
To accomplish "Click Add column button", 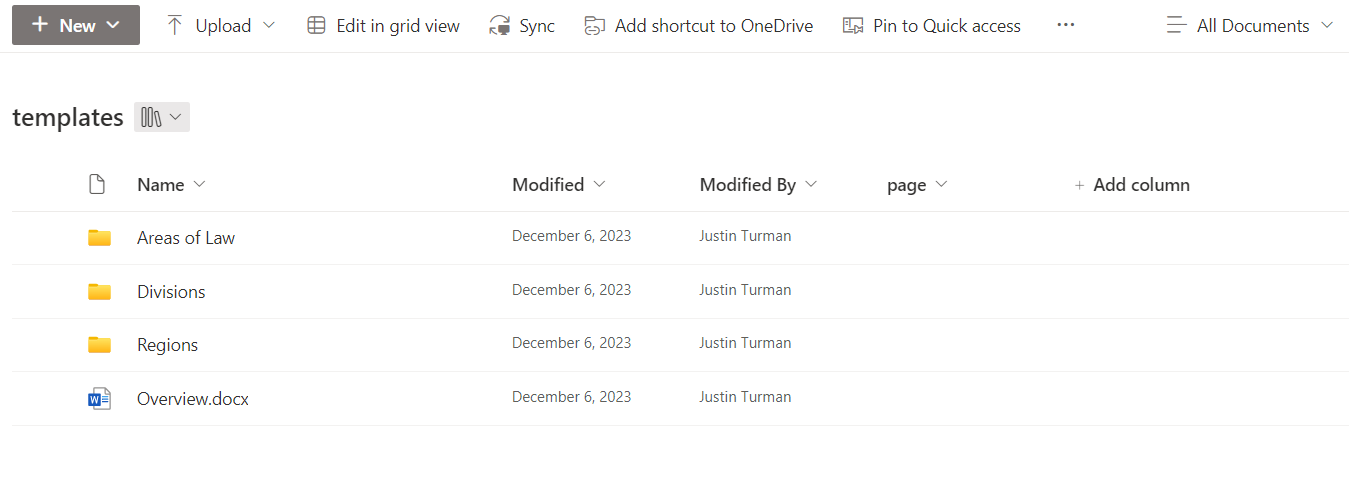I will click(1132, 185).
